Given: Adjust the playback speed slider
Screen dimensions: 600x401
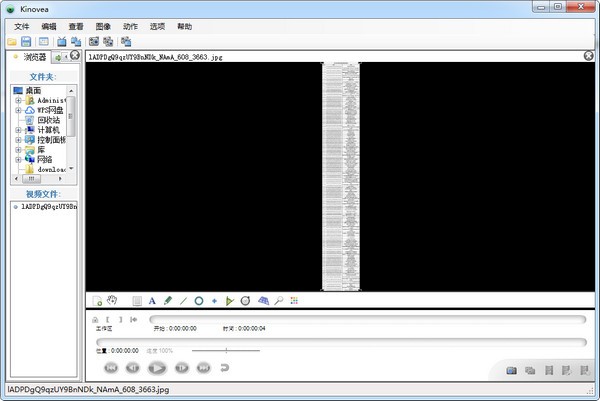Looking at the screenshot, I should [226, 350].
